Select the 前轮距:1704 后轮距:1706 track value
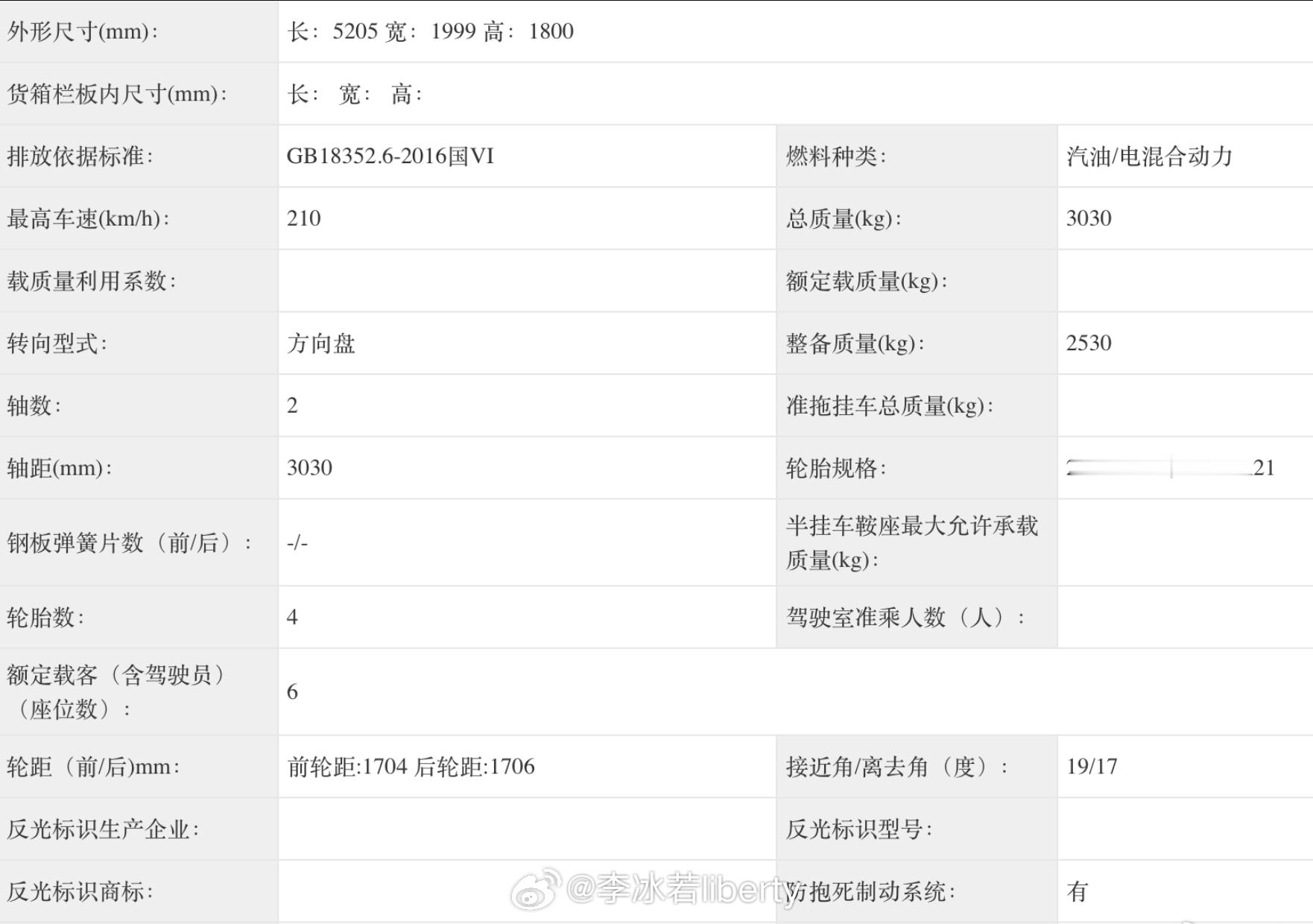Viewport: 1313px width, 924px height. [411, 767]
